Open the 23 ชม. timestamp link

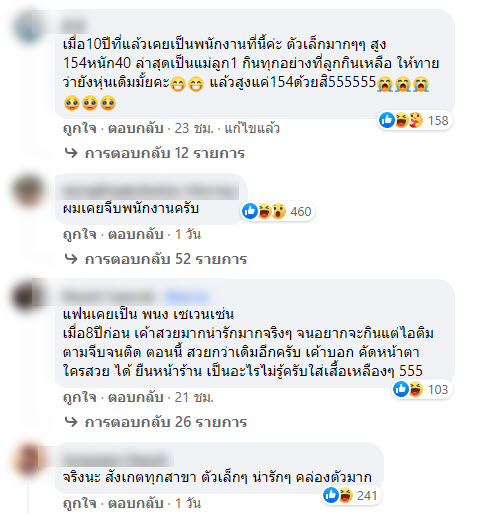pyautogui.click(x=194, y=128)
